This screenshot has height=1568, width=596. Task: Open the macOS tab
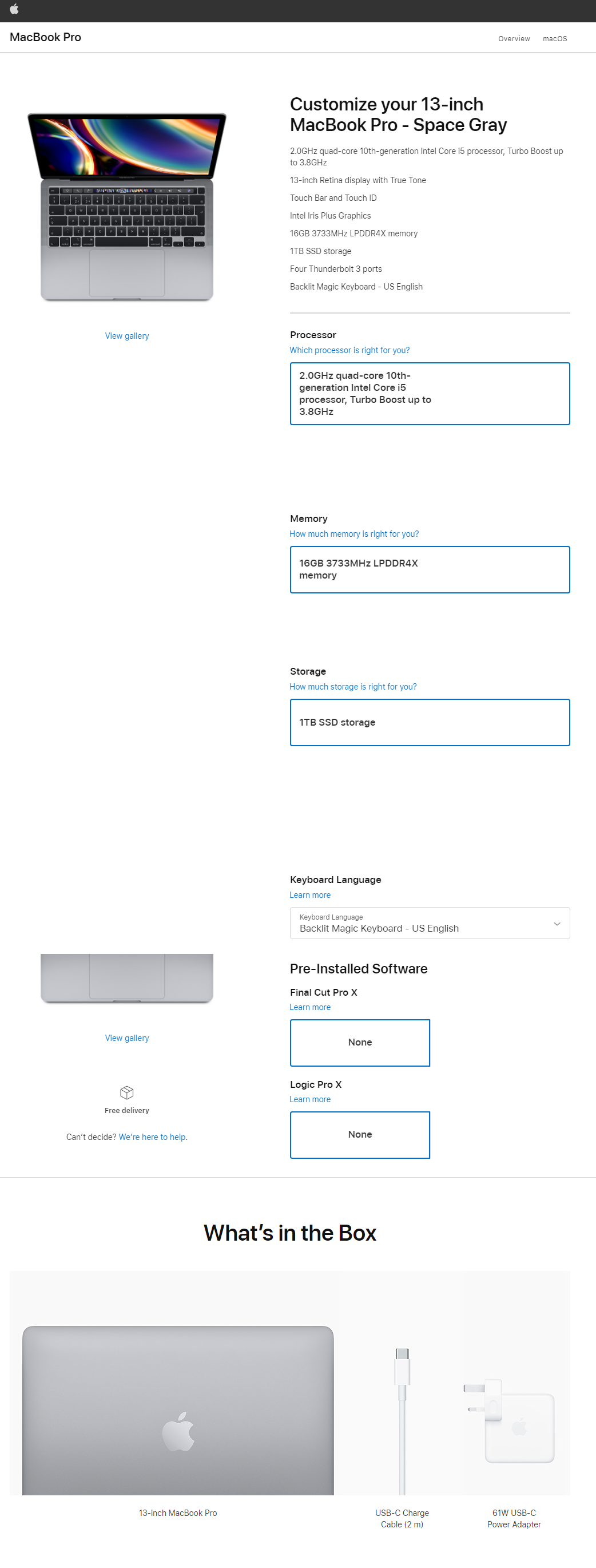554,38
